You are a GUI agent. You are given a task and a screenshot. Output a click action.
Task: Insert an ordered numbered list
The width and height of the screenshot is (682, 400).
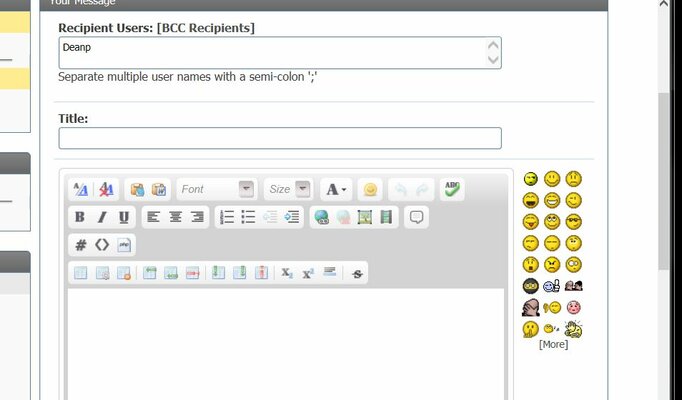pyautogui.click(x=227, y=217)
